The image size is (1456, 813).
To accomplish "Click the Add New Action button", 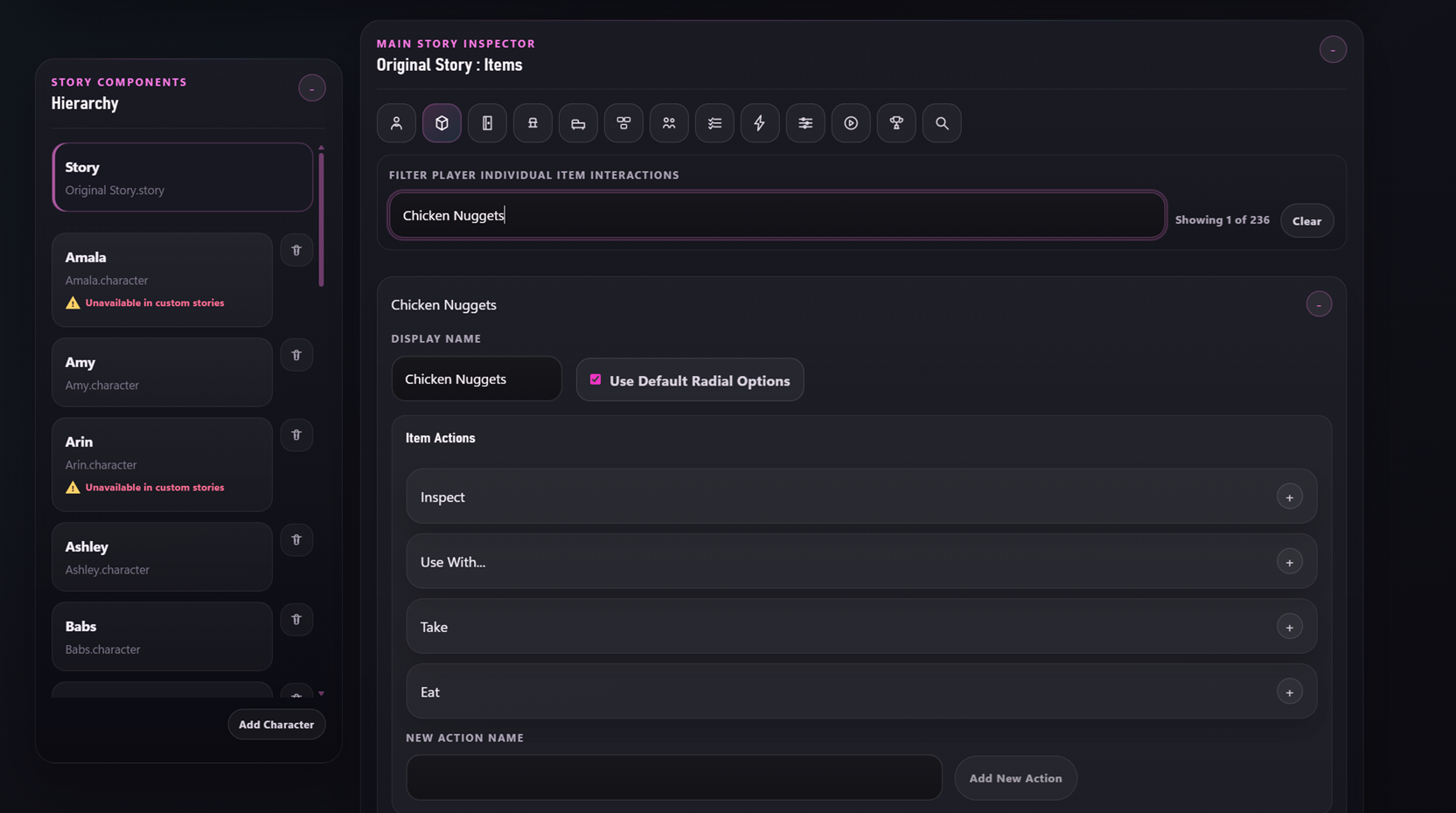I will click(x=1015, y=778).
